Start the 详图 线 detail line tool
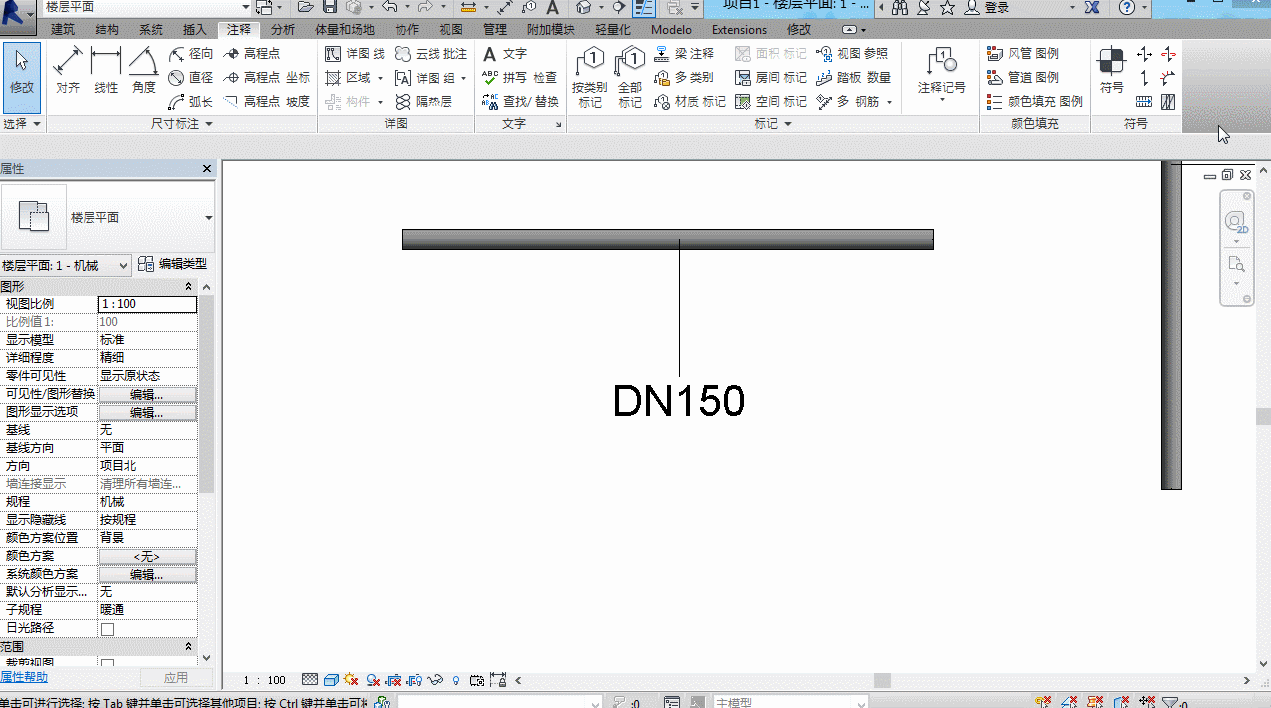This screenshot has width=1271, height=708. [x=355, y=53]
